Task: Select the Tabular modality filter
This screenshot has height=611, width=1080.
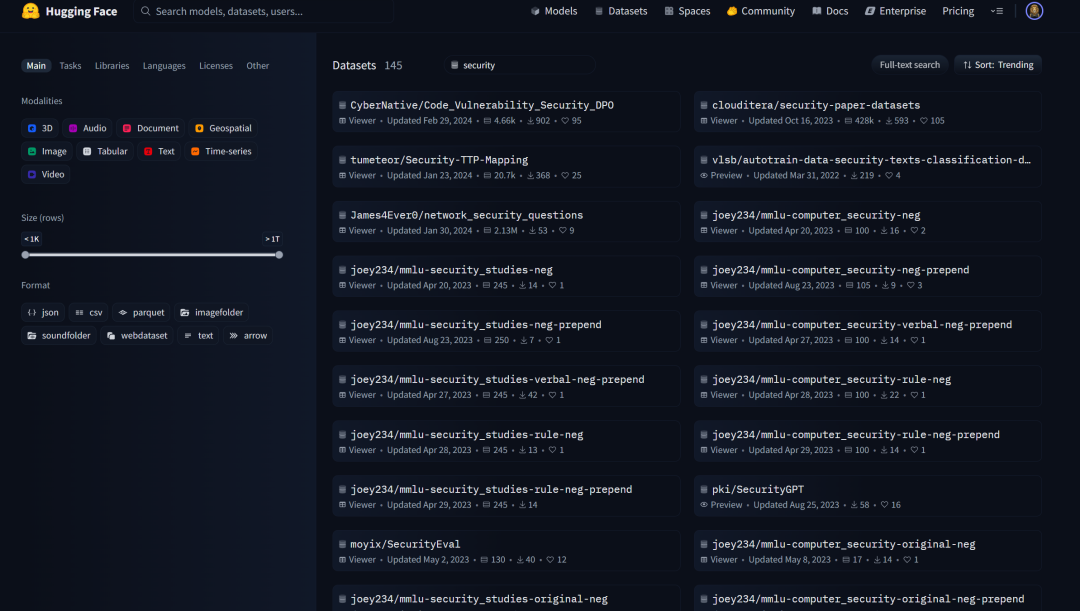Action: (x=105, y=152)
